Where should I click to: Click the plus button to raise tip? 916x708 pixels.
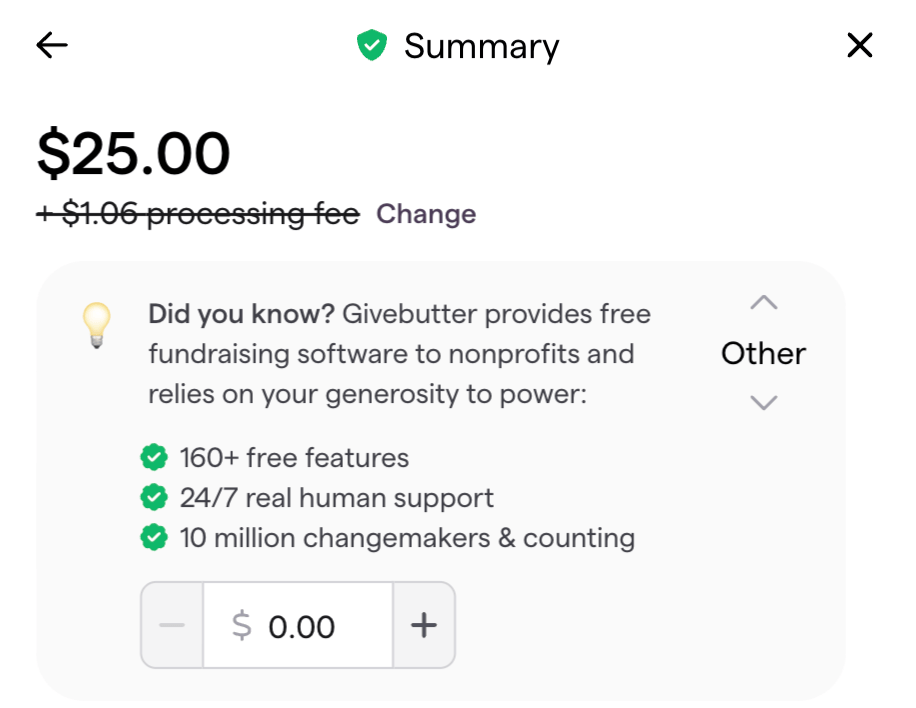424,625
